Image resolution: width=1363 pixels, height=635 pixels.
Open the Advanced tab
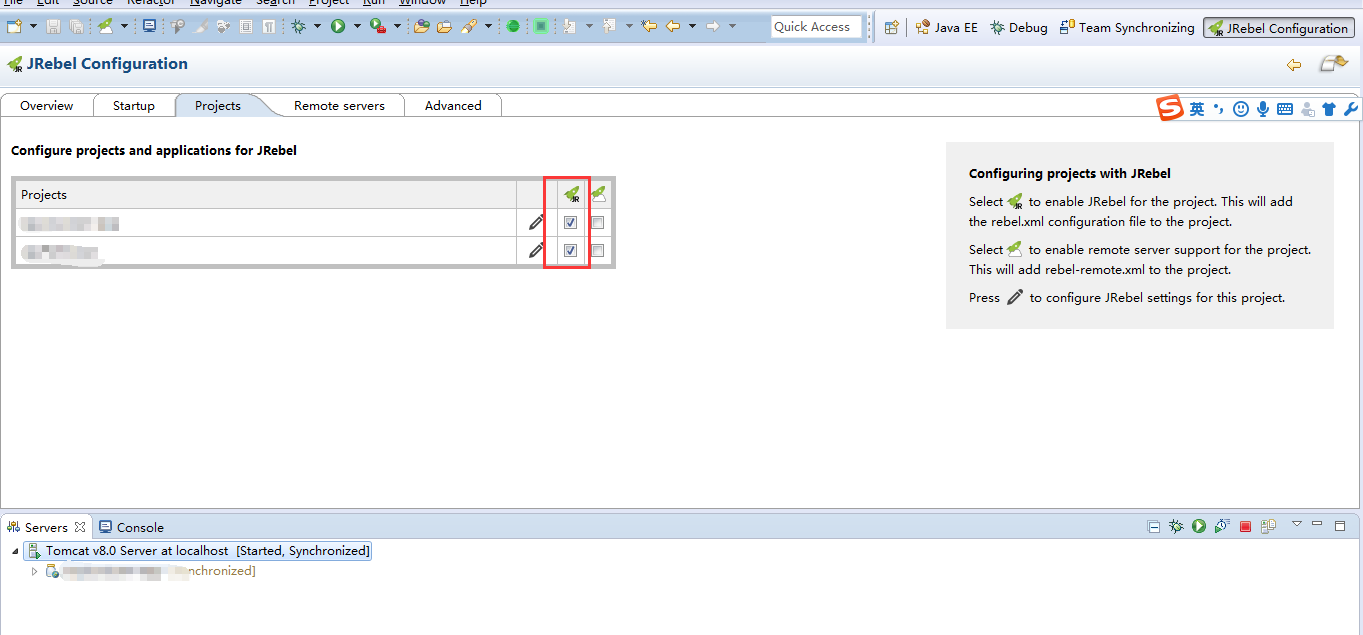click(x=453, y=105)
